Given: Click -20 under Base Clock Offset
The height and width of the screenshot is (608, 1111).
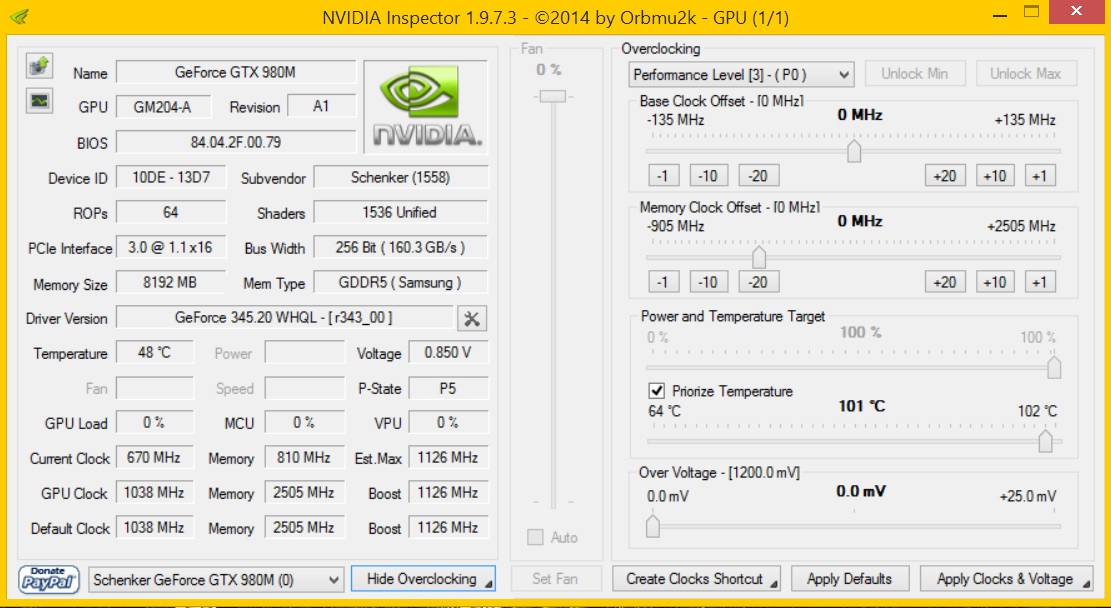Looking at the screenshot, I should click(x=759, y=176).
